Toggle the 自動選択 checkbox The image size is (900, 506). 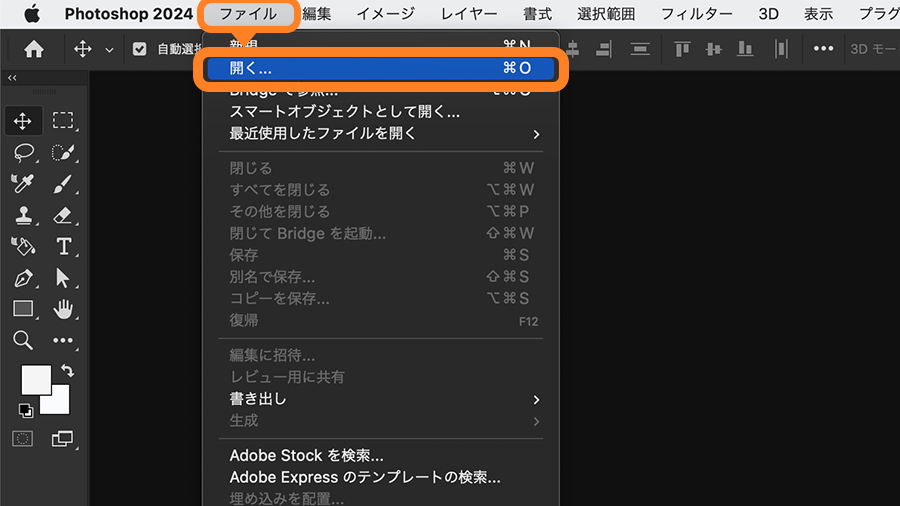point(139,49)
